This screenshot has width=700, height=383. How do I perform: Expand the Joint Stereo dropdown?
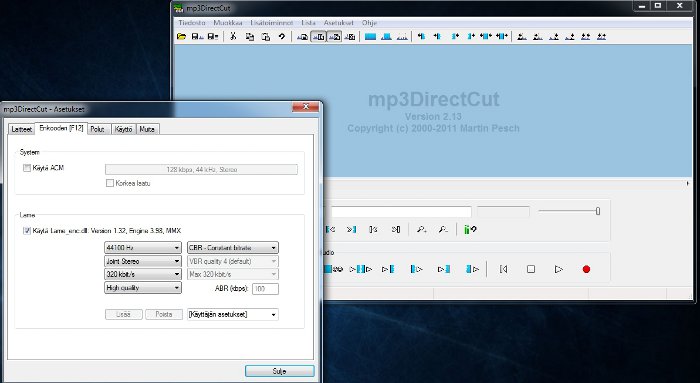142,261
